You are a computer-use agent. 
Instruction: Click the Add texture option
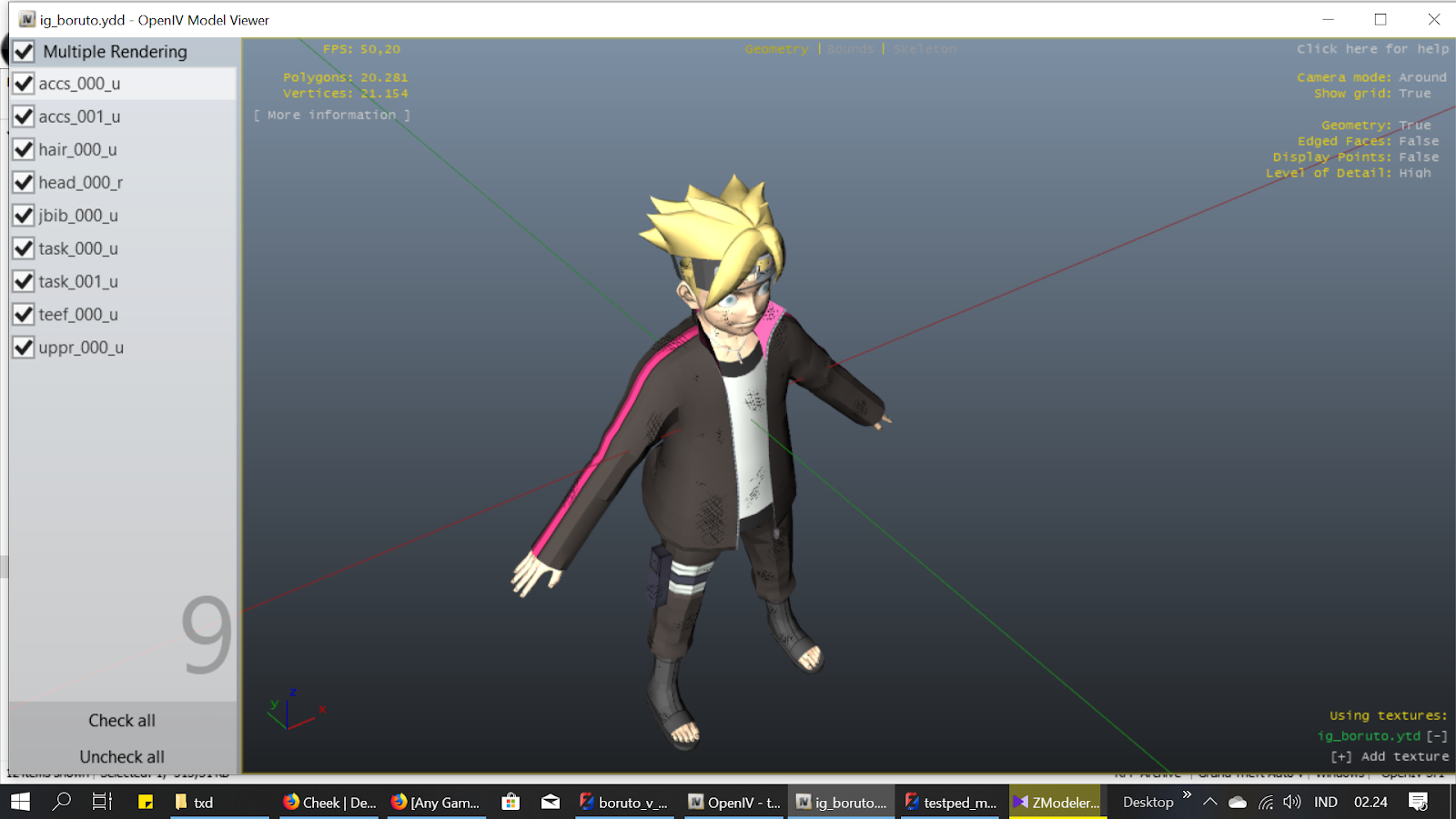pos(1390,756)
